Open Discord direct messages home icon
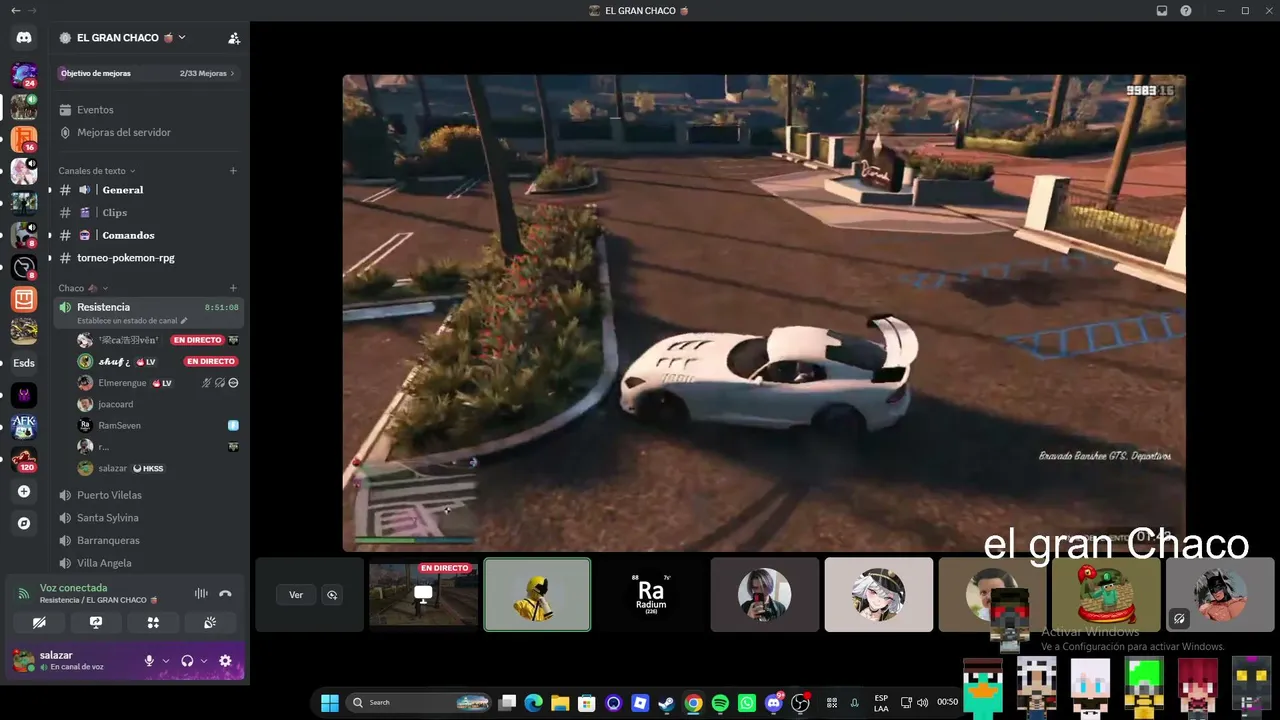The image size is (1280, 720). tap(24, 38)
